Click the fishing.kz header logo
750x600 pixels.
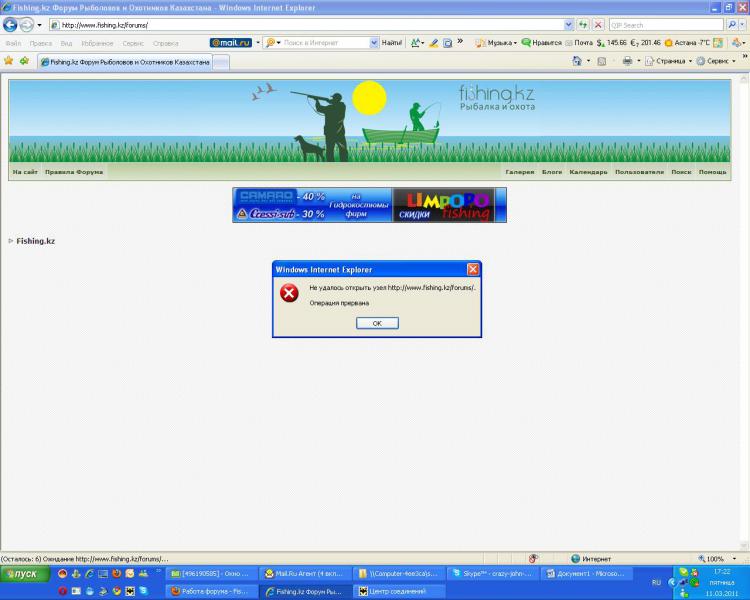497,98
